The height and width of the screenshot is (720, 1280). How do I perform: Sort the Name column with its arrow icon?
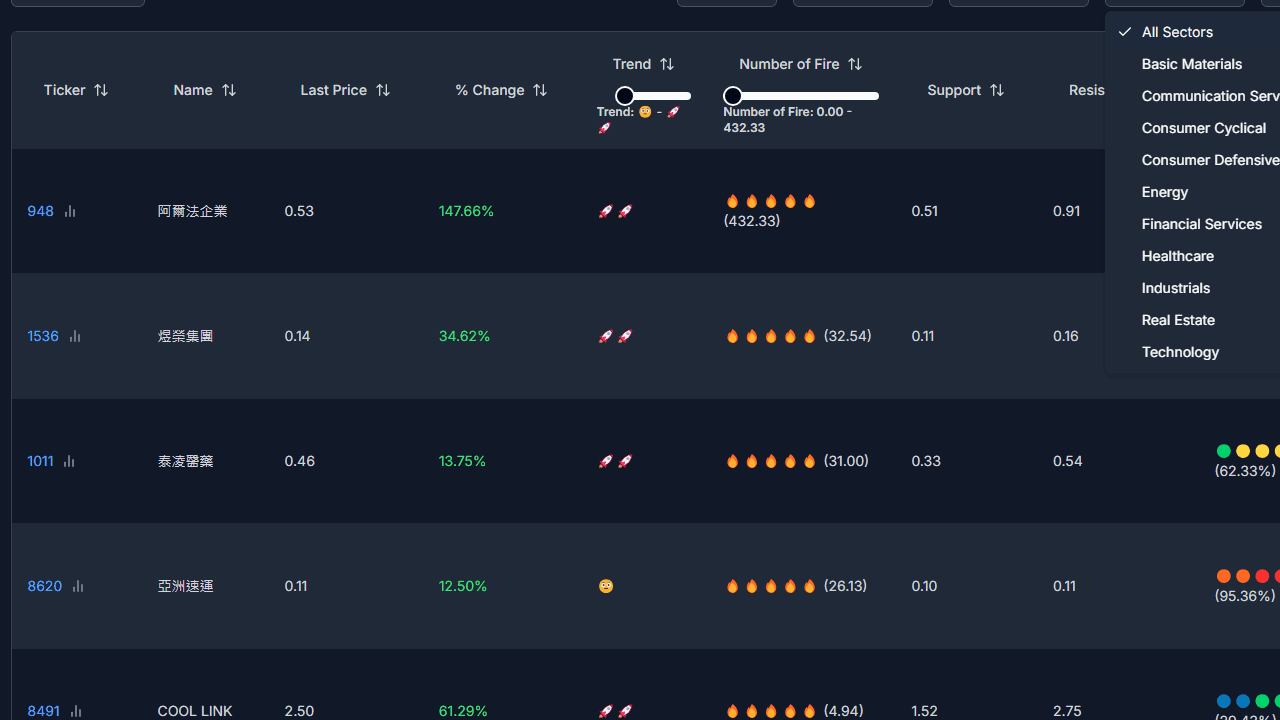click(229, 90)
